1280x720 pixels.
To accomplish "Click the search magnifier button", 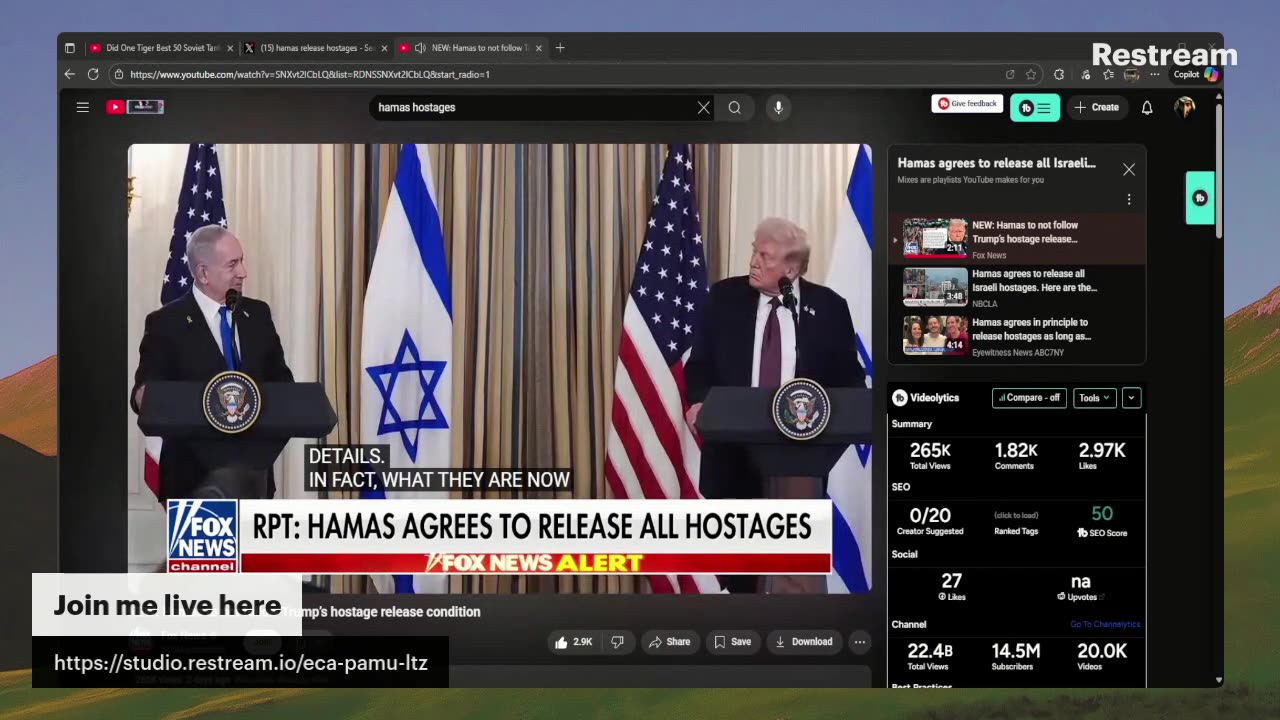I will (x=735, y=108).
